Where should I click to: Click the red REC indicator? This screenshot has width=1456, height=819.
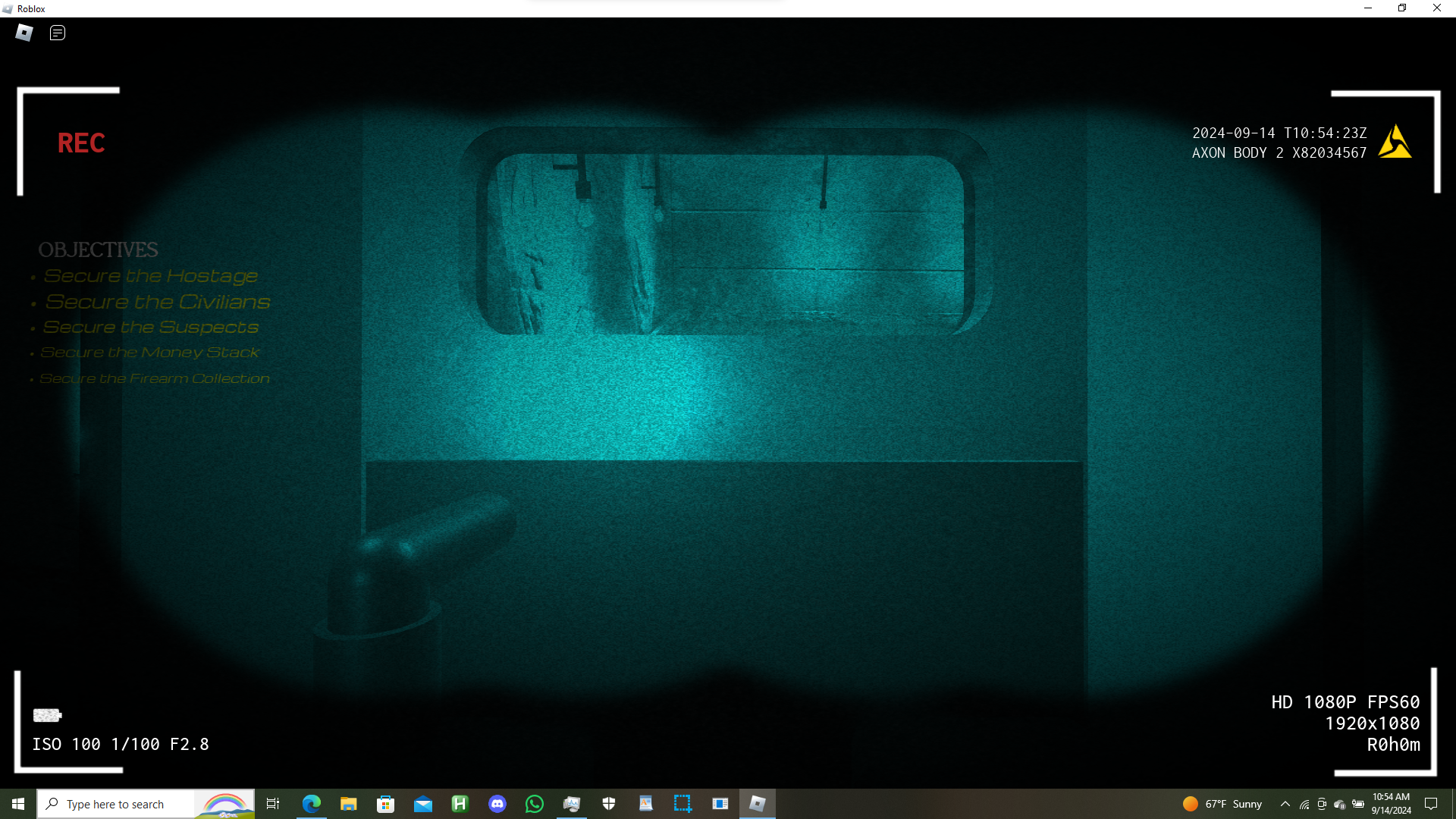81,143
